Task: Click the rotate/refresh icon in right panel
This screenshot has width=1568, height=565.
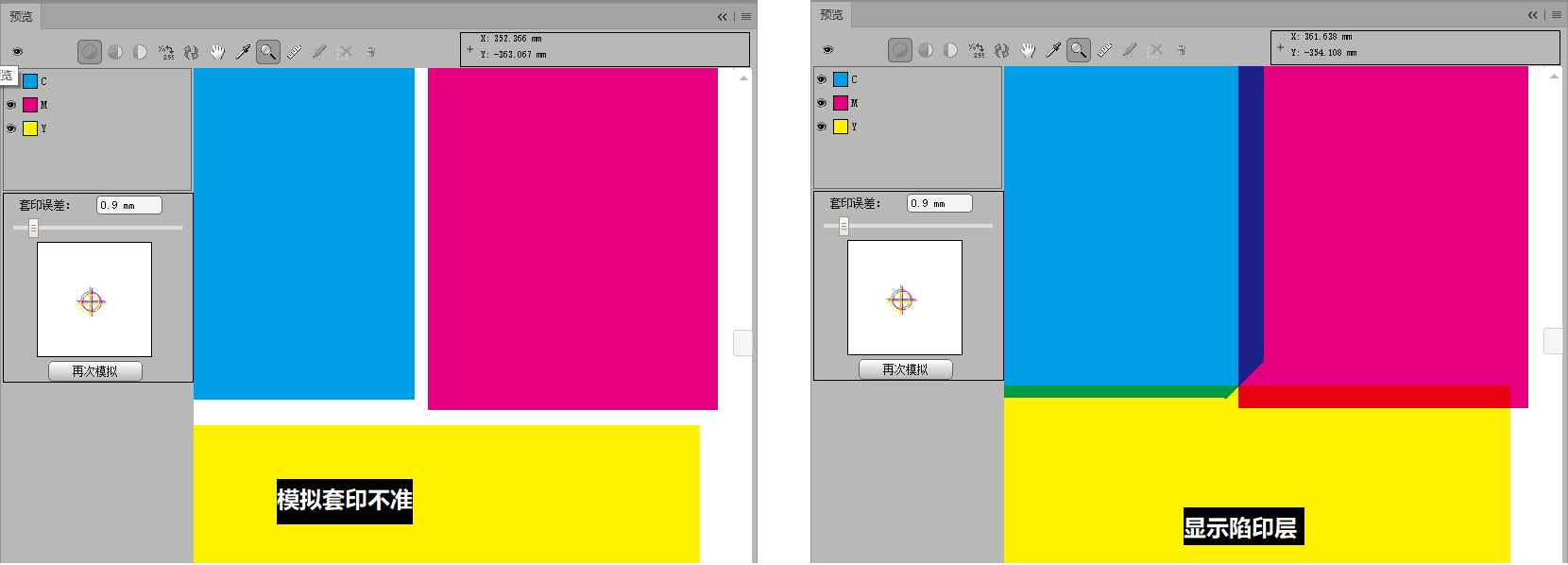Action: click(x=1002, y=50)
